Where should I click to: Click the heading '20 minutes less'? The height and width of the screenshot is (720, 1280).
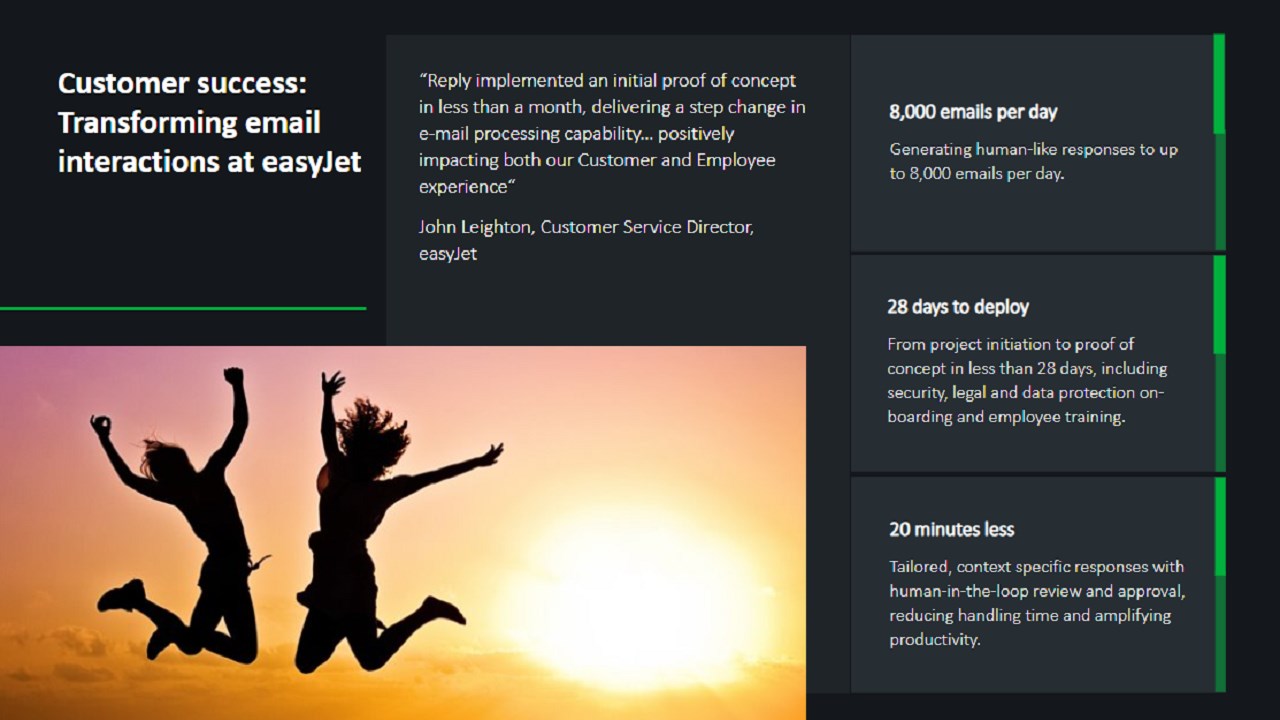pos(952,529)
